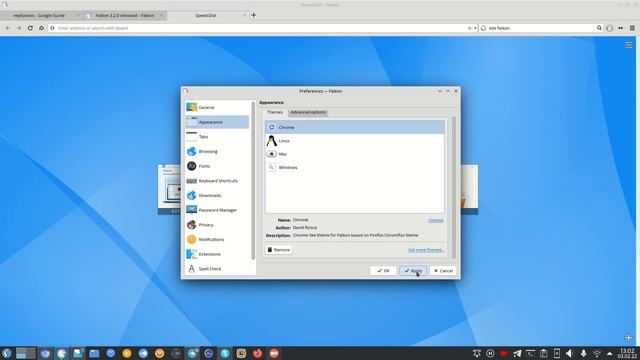Screen dimensions: 640x360
Task: Open the Spell Check preferences section
Action: (x=217, y=269)
